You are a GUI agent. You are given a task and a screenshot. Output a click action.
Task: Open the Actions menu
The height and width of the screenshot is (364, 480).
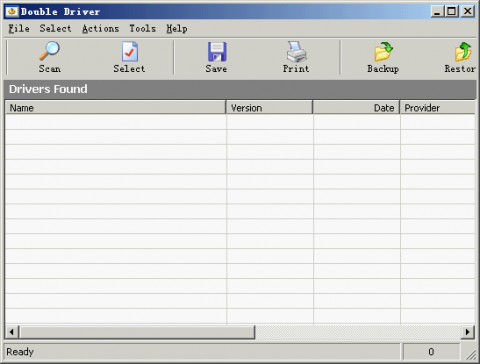click(x=100, y=29)
